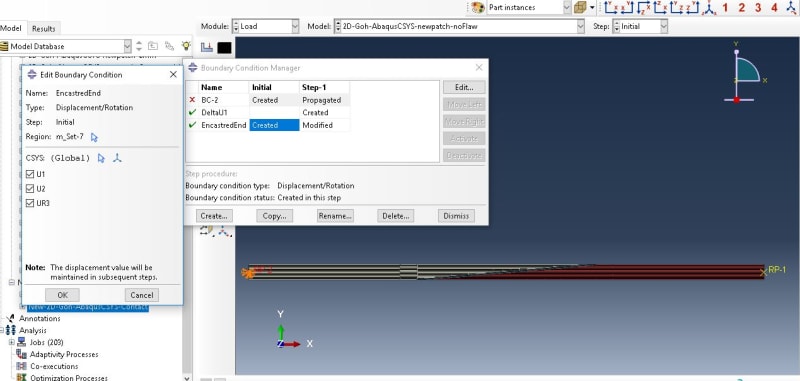Click the tree up/down spinner arrows
800x381 pixels.
139,46
